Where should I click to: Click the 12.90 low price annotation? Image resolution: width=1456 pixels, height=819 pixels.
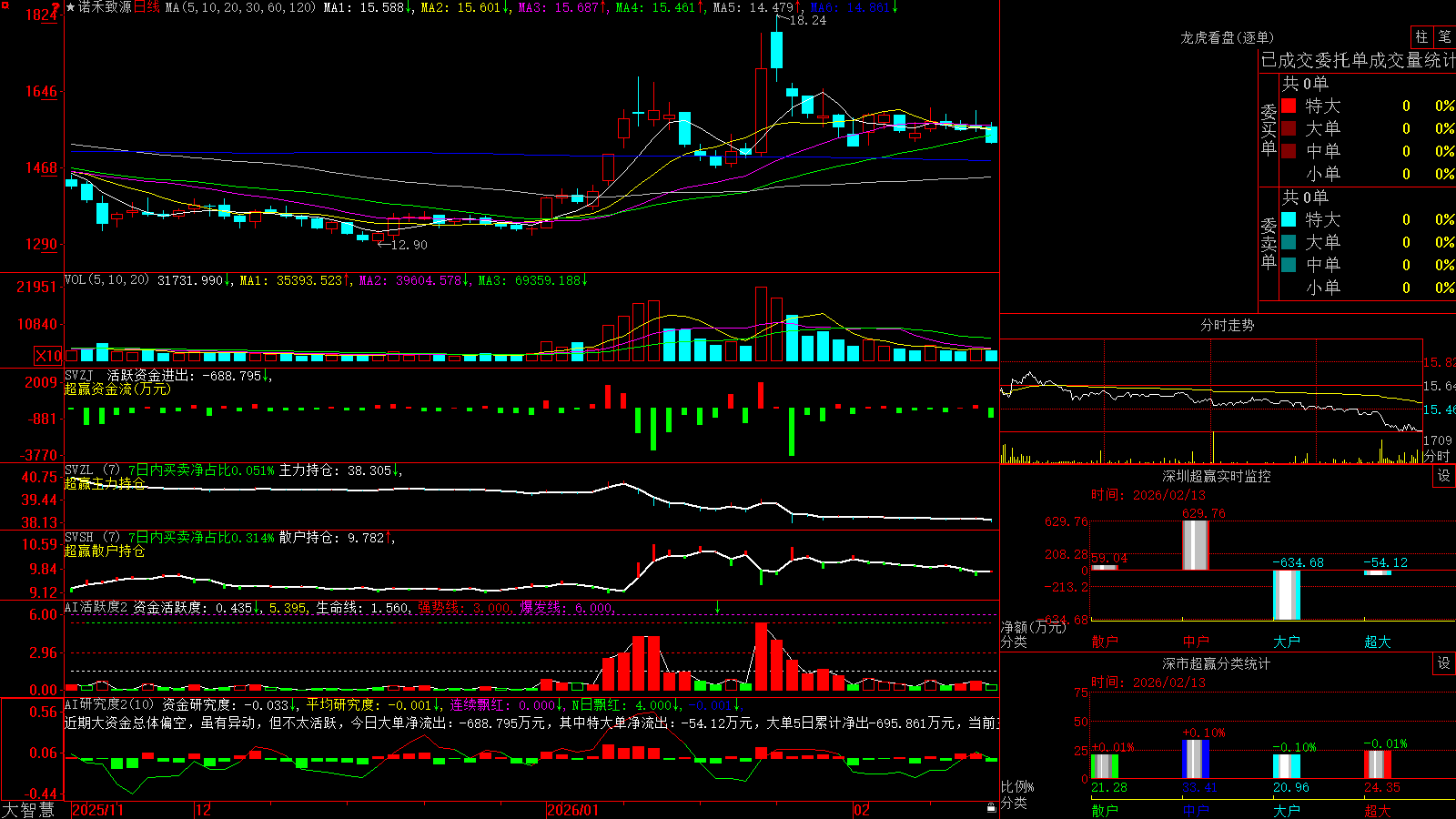point(409,245)
